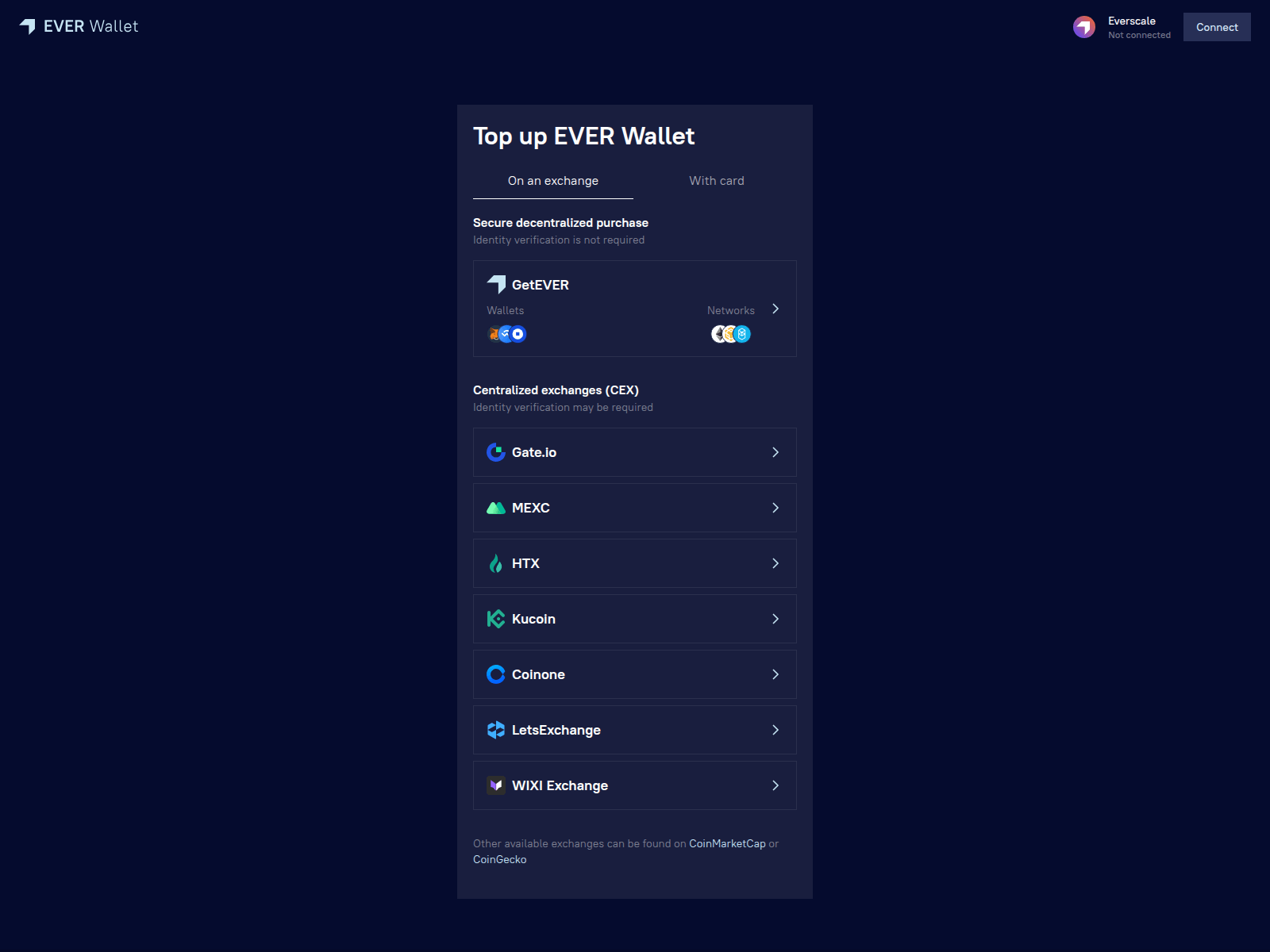Image resolution: width=1270 pixels, height=952 pixels.
Task: Click Identity verification may be required text
Action: pyautogui.click(x=563, y=407)
